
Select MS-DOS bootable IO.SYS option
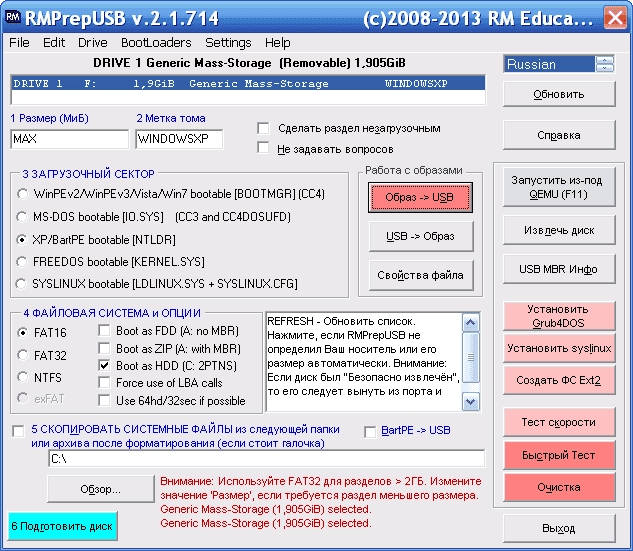(22, 217)
